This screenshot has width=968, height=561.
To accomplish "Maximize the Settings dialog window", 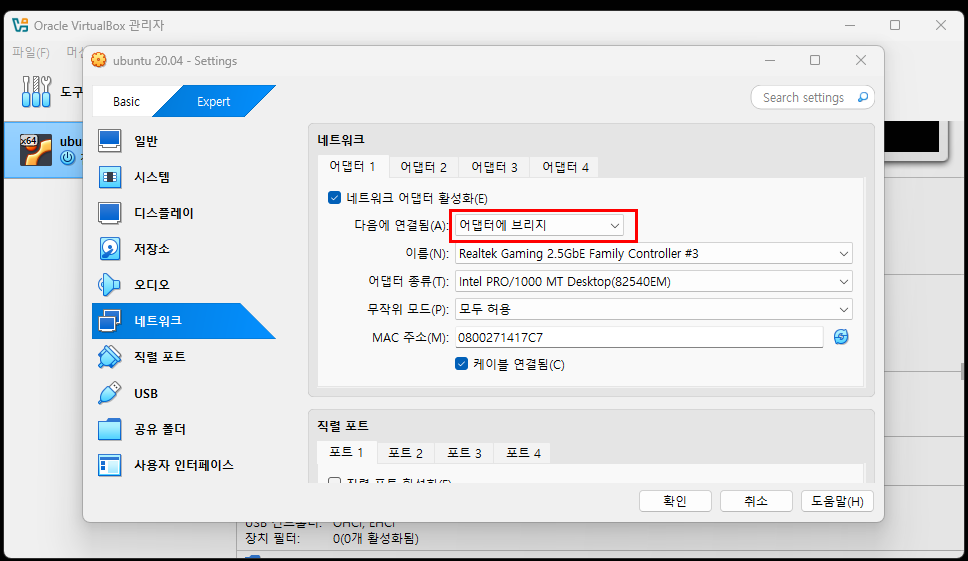I will tap(815, 60).
